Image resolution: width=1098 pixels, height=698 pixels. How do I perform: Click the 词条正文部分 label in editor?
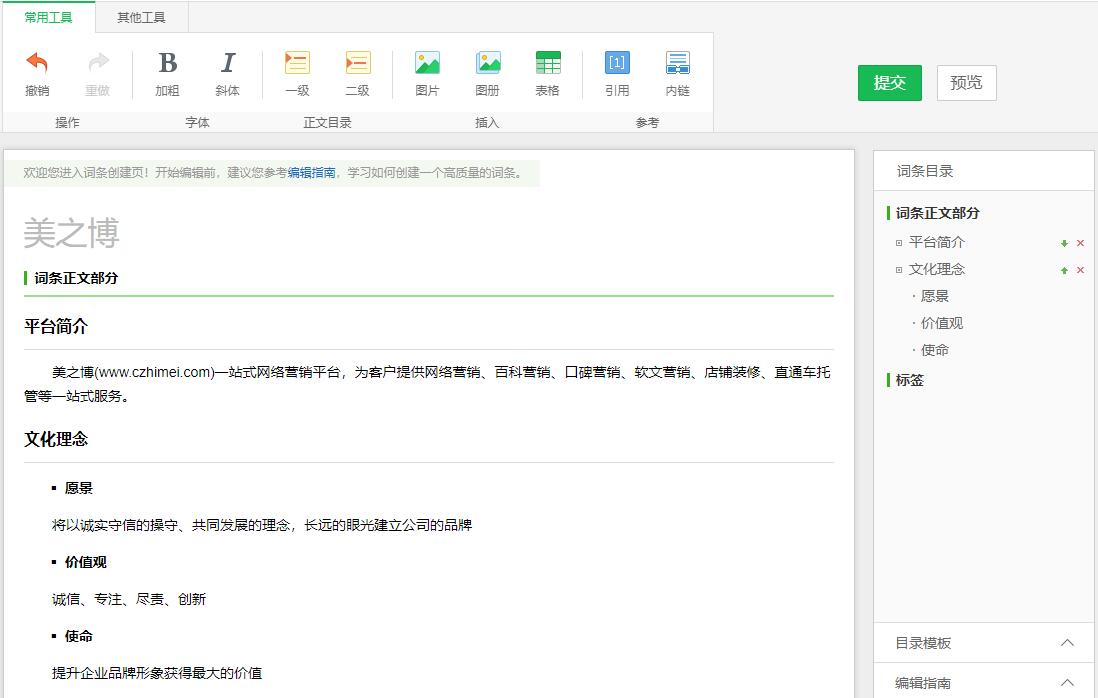76,278
